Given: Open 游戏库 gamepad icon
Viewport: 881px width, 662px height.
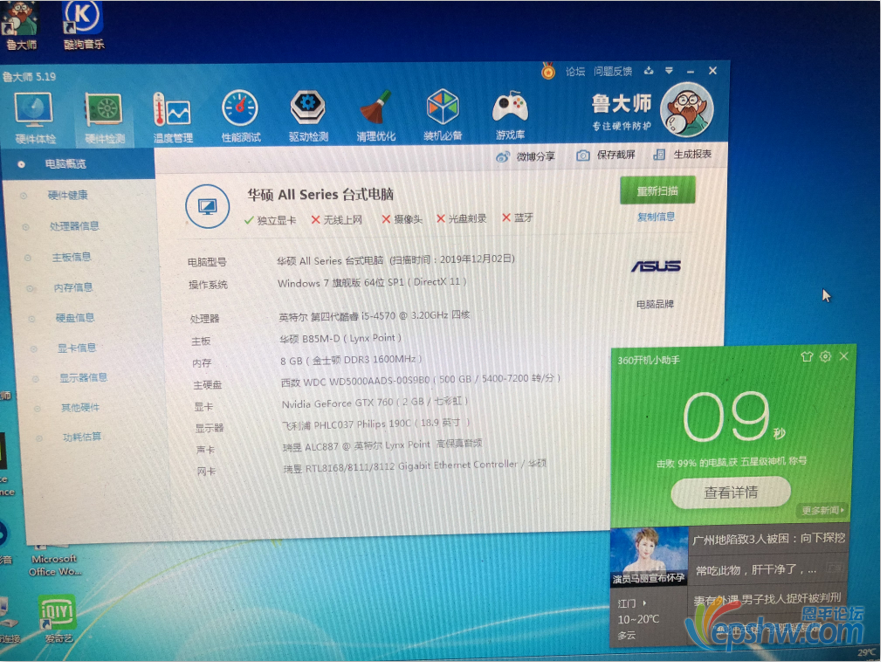Looking at the screenshot, I should click(510, 114).
